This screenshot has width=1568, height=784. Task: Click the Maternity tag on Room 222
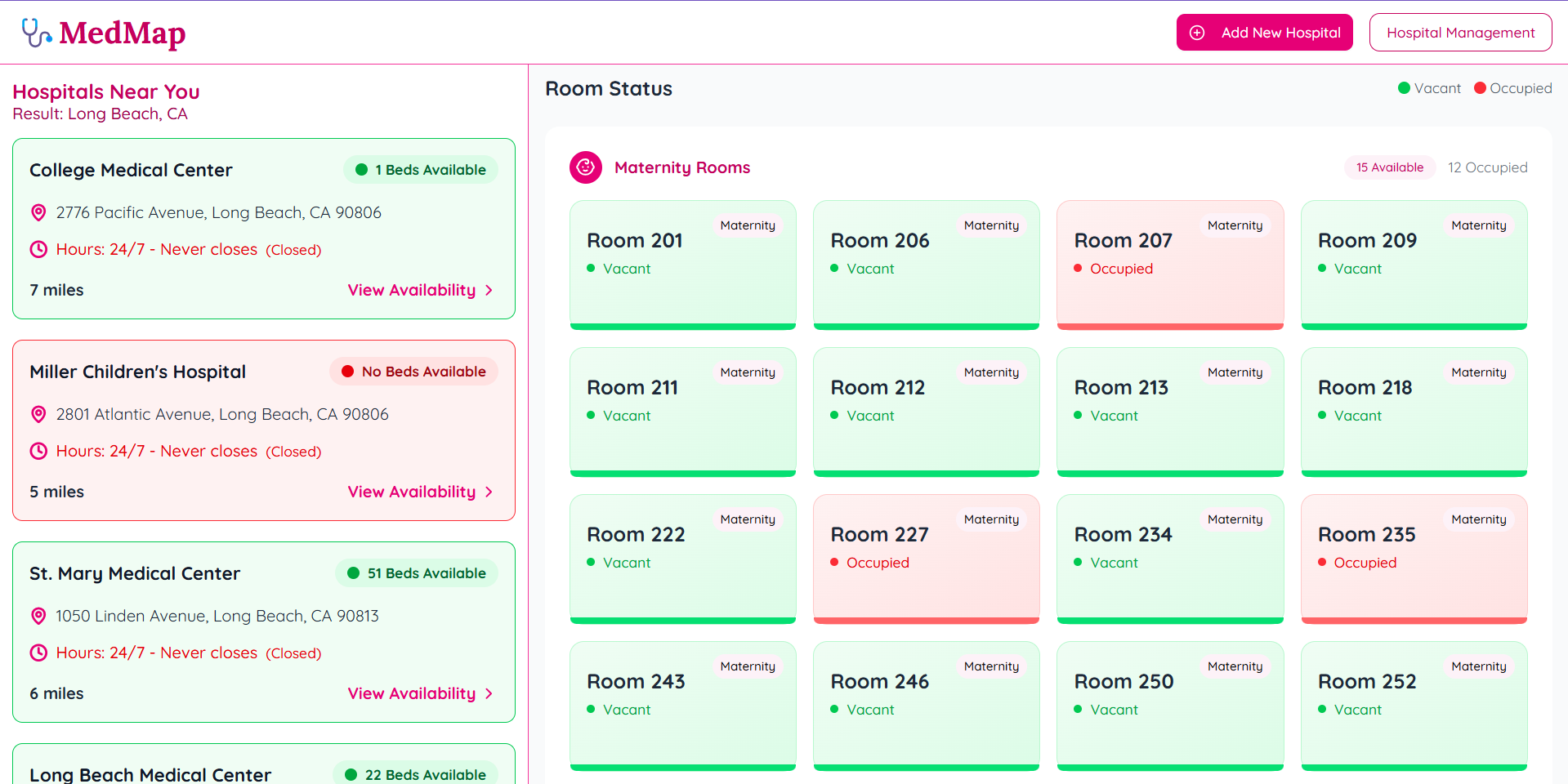[748, 519]
